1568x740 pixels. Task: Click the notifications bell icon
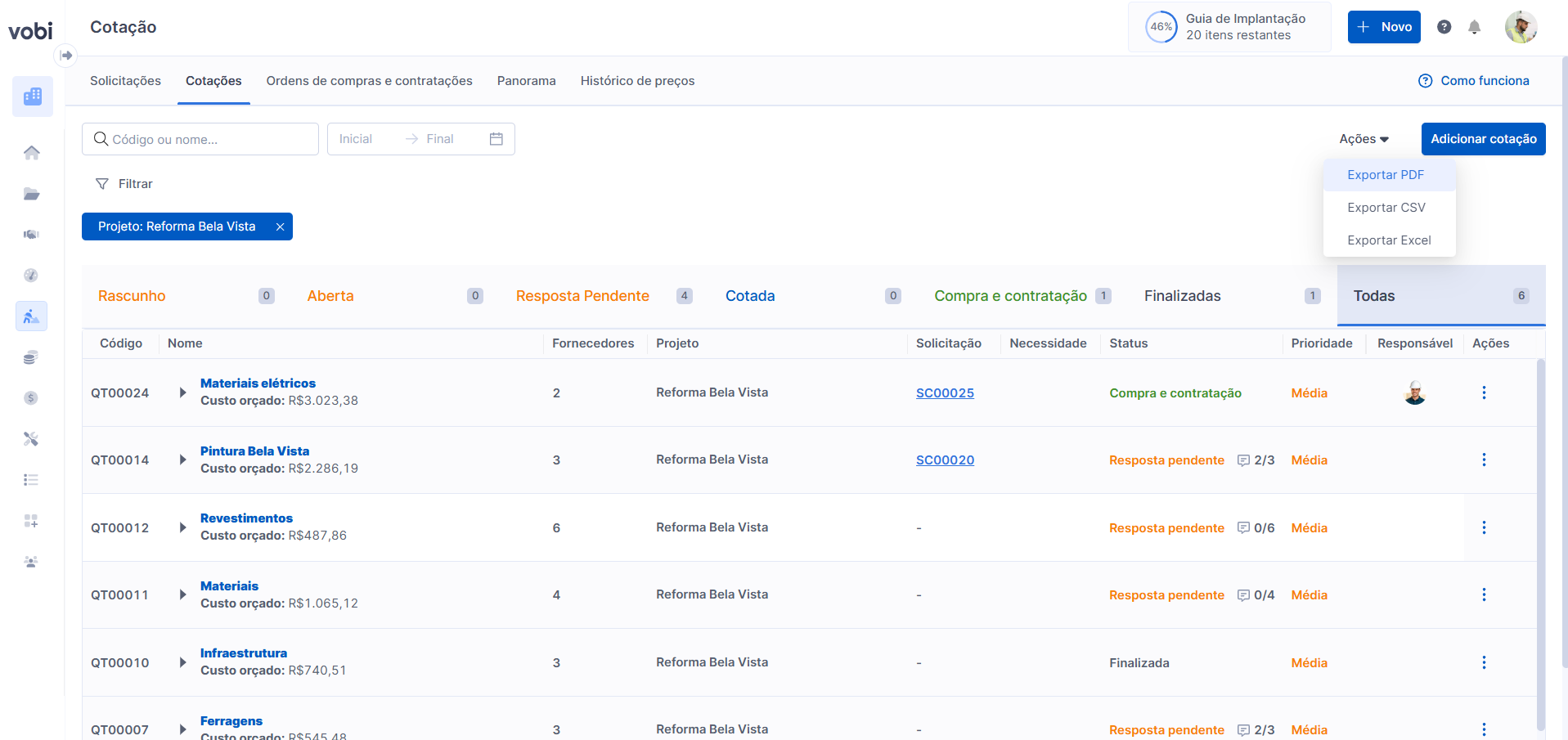coord(1474,27)
